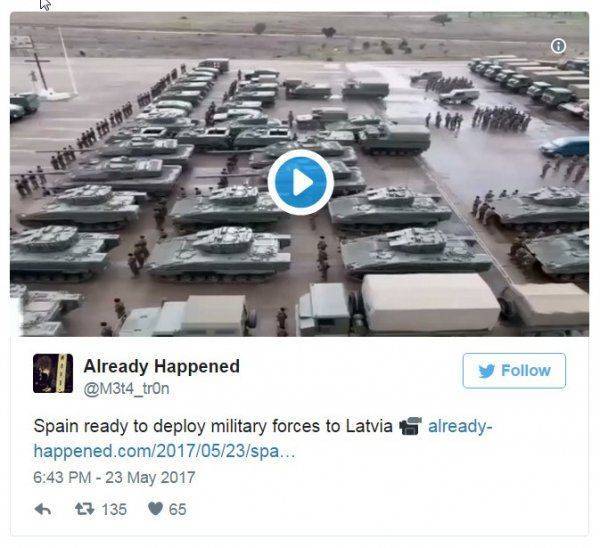The height and width of the screenshot is (548, 600).
Task: Open the @M3t4_tr0n handle
Action: pyautogui.click(x=126, y=389)
